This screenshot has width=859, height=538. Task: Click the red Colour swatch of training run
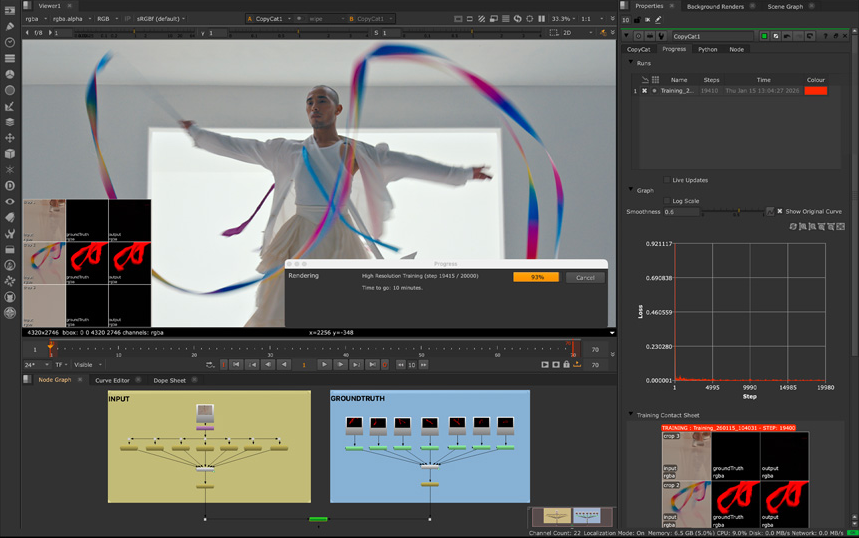815,90
